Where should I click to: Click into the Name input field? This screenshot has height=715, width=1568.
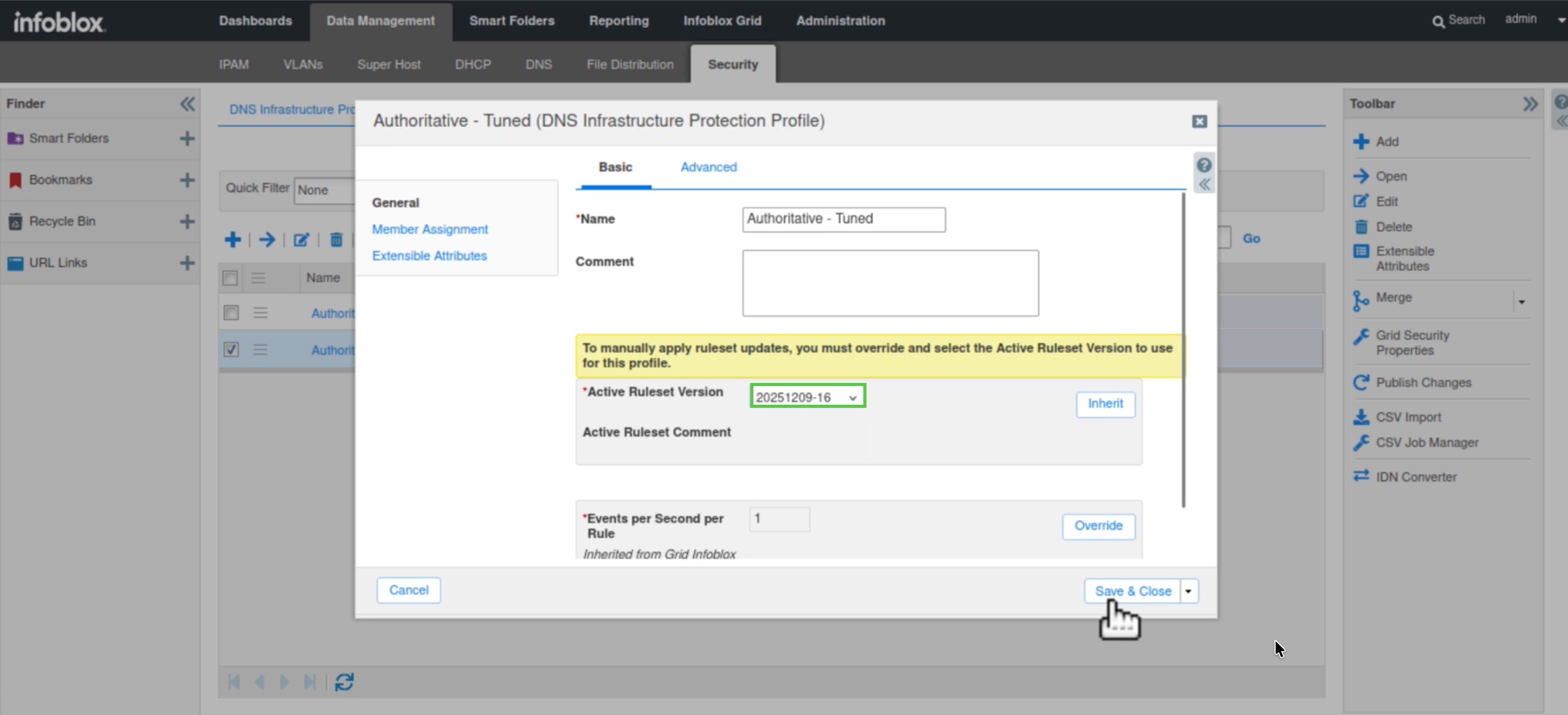coord(844,219)
